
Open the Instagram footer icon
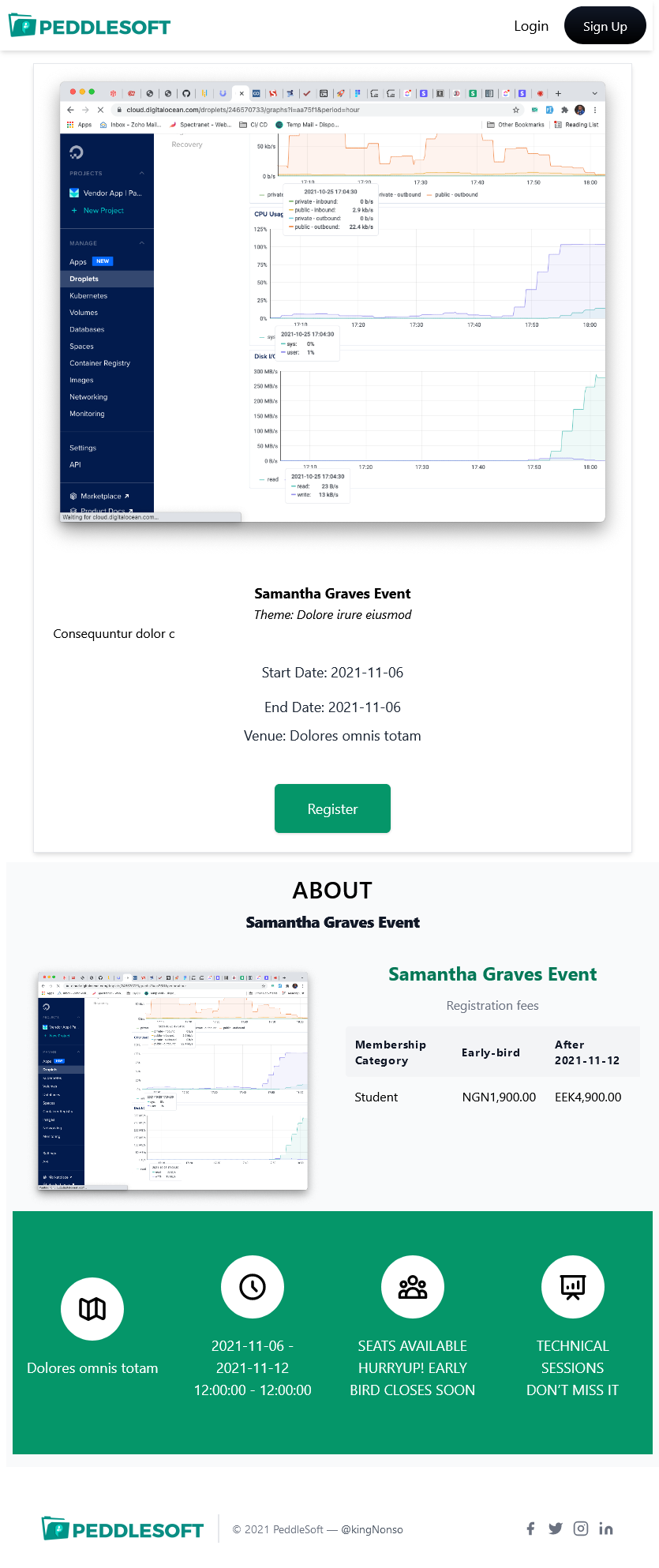click(x=581, y=1529)
